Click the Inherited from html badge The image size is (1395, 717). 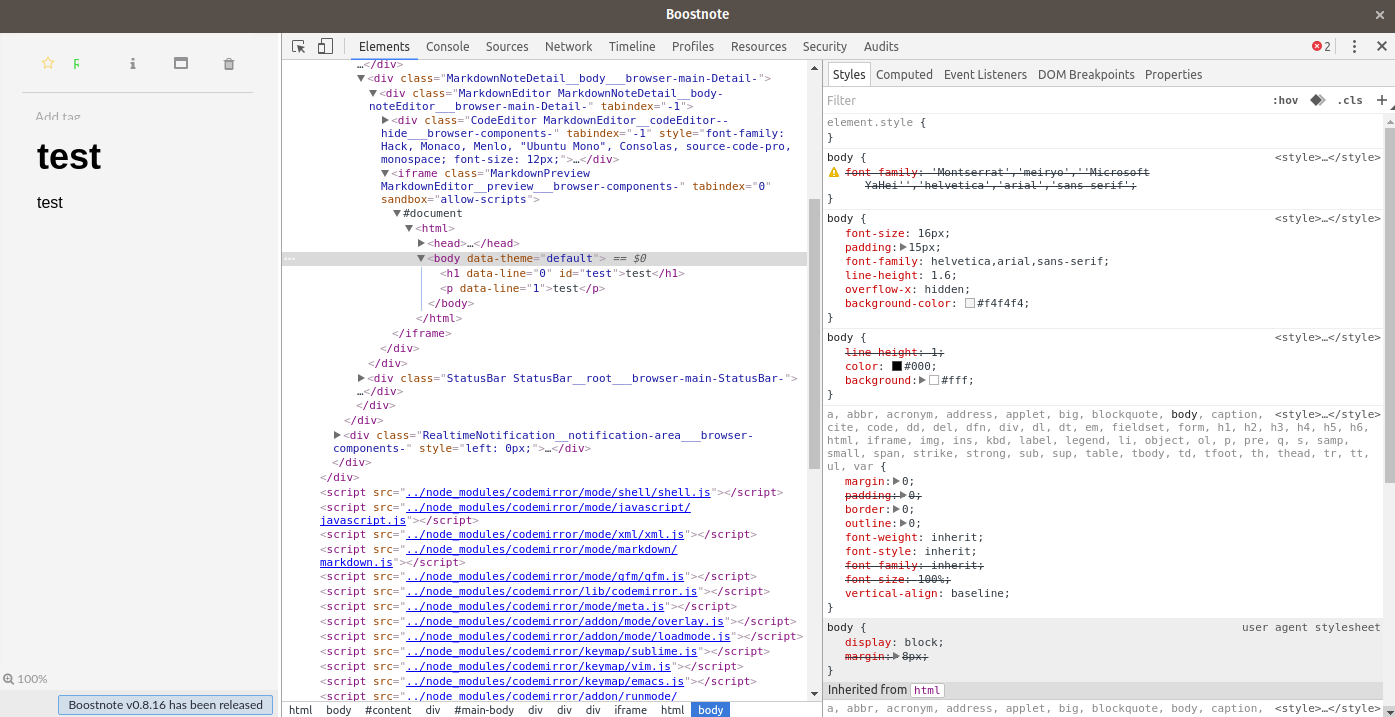927,690
